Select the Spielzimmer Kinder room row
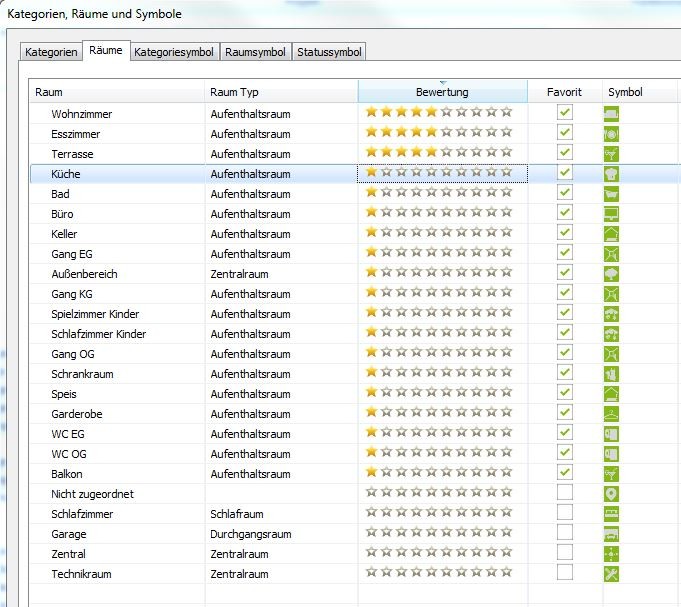Screen dimensions: 681x607 tap(95, 314)
